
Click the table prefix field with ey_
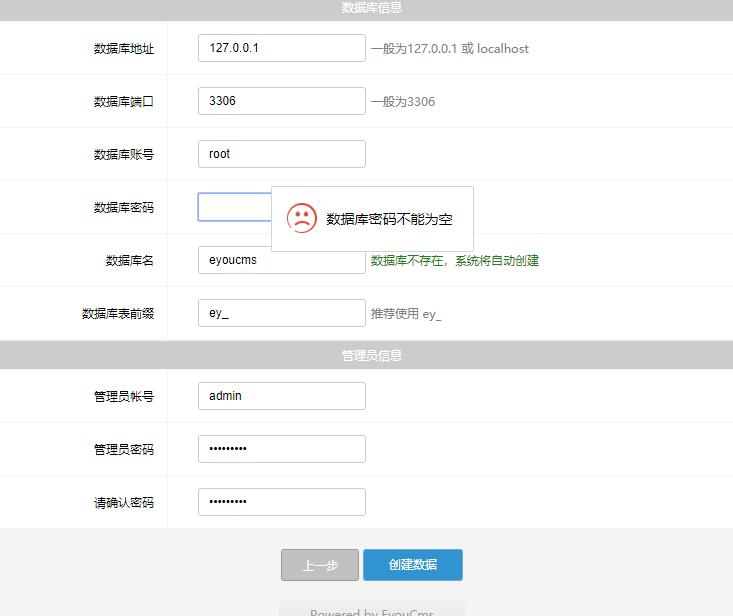[x=281, y=313]
